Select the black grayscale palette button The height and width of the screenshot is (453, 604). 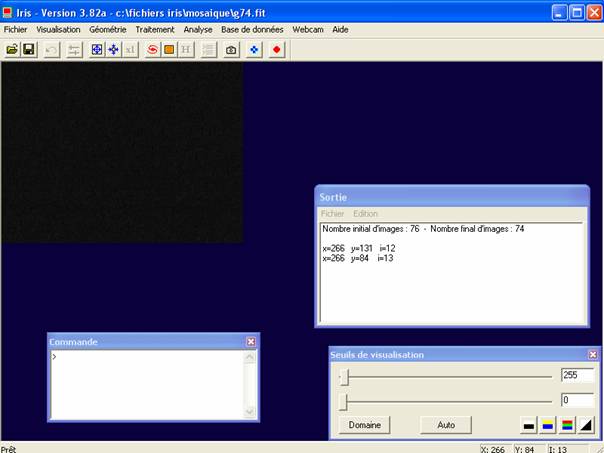click(529, 425)
